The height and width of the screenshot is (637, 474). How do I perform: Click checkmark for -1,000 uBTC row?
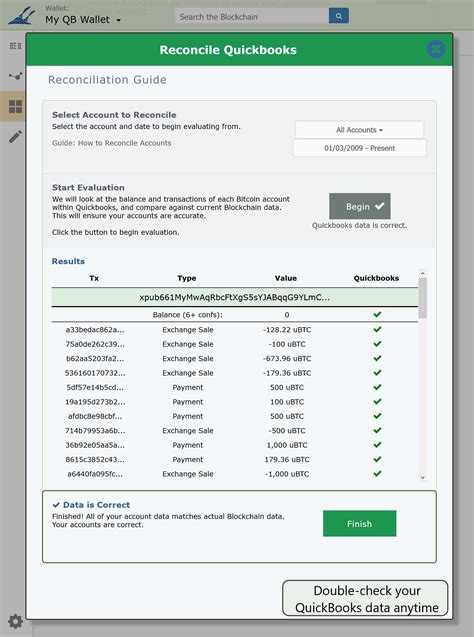pyautogui.click(x=377, y=474)
